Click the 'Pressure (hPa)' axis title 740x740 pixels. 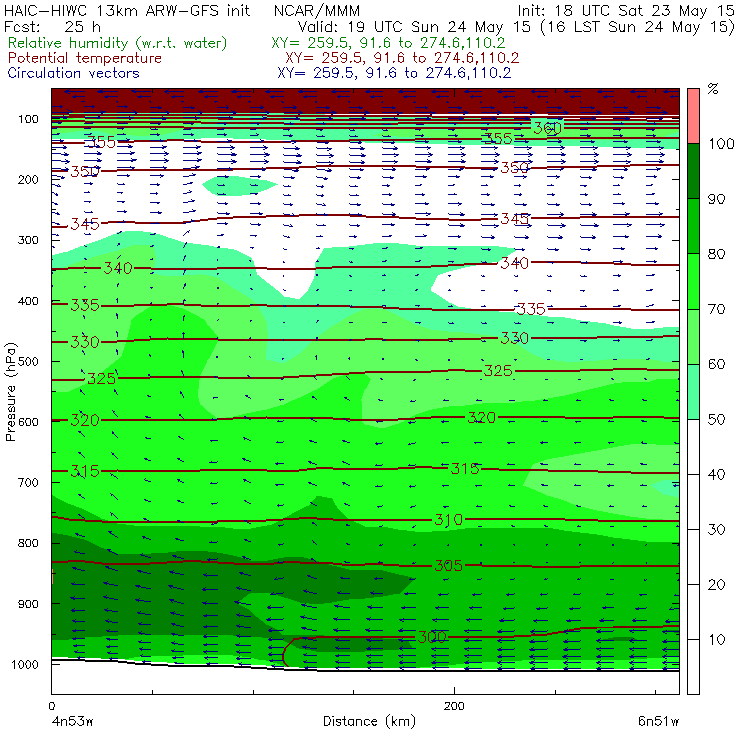(x=11, y=392)
